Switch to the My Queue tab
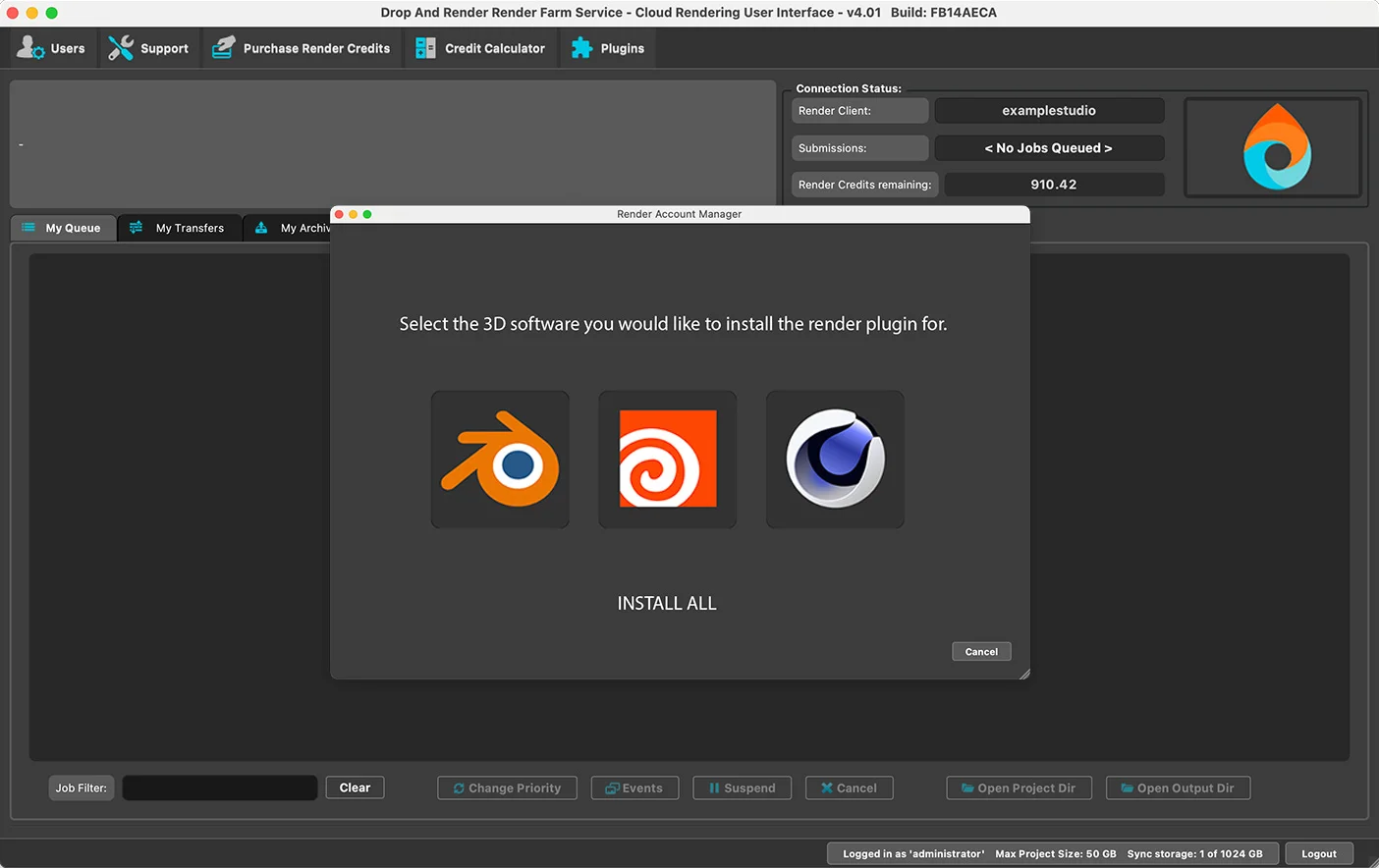The image size is (1379, 868). (x=63, y=228)
